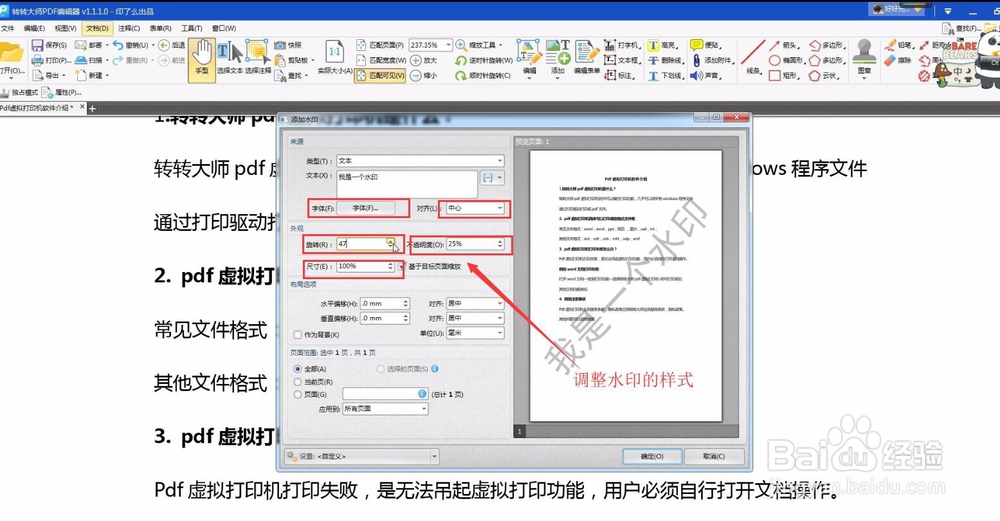Screen dimensions: 1000x521
Task: Enable 作为背景 checkbox
Action: (297, 335)
